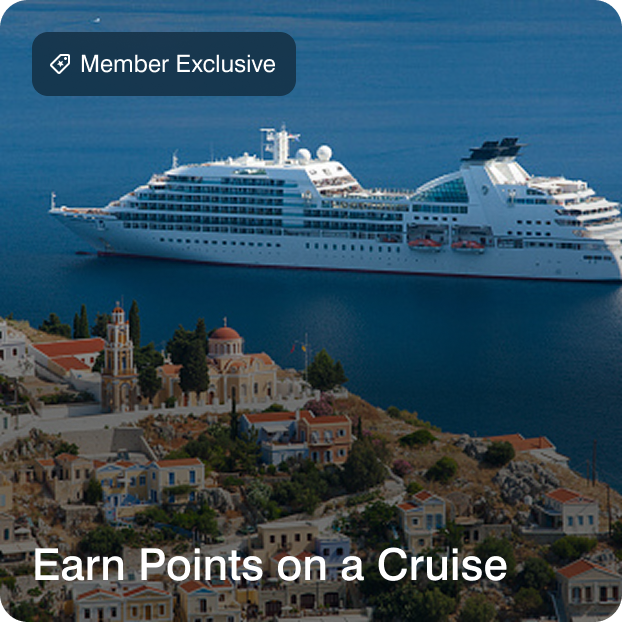Select the Member Exclusive badge label
The height and width of the screenshot is (622, 622).
click(x=164, y=64)
